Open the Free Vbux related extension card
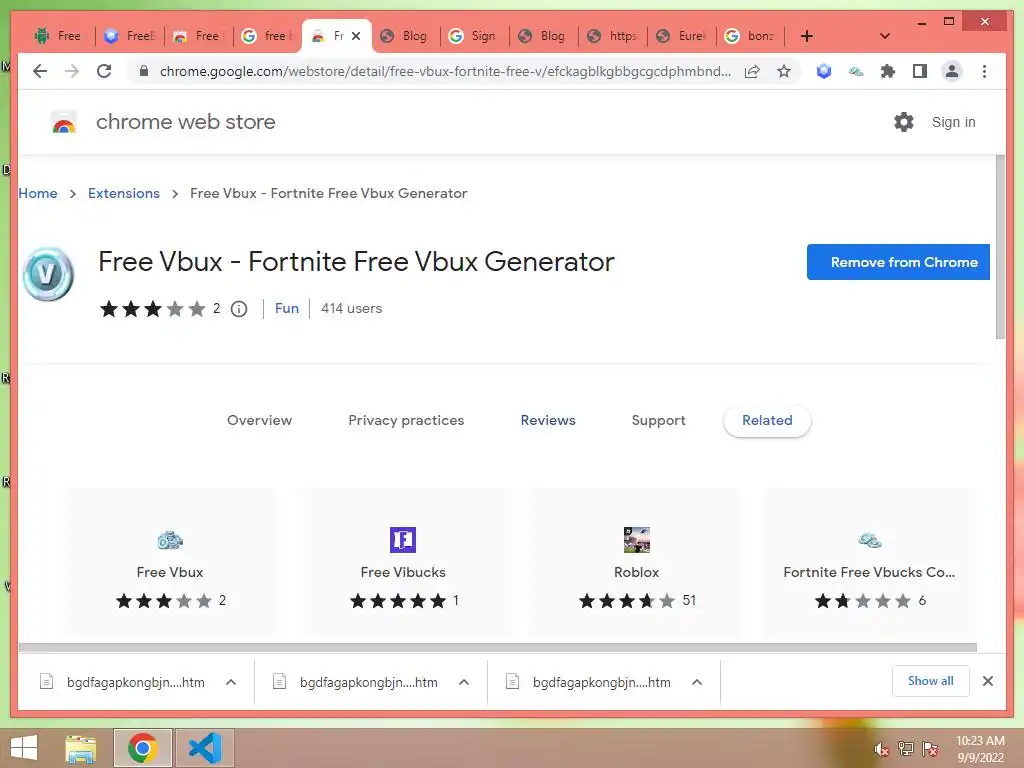 click(170, 562)
